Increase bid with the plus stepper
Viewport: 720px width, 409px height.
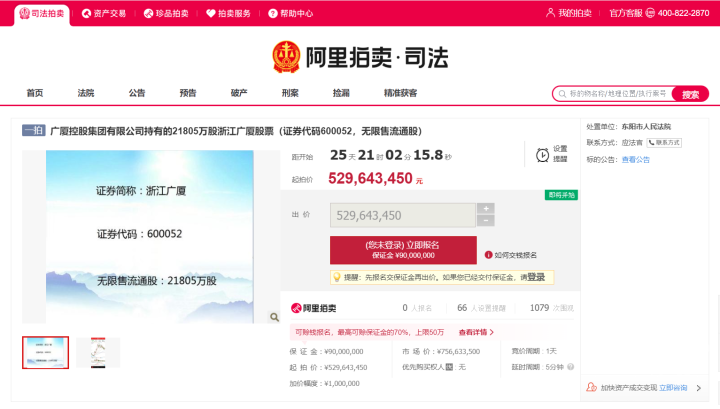point(486,208)
